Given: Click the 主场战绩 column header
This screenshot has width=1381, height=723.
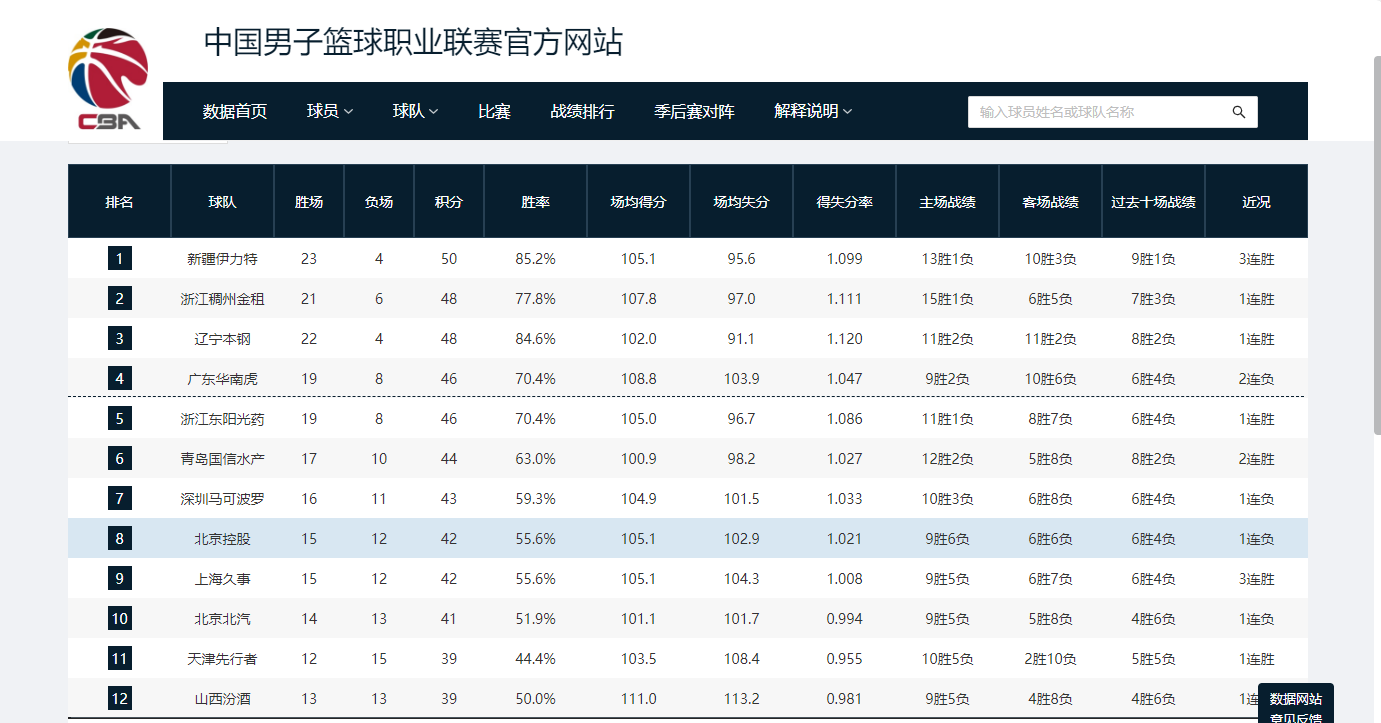Looking at the screenshot, I should 947,201.
